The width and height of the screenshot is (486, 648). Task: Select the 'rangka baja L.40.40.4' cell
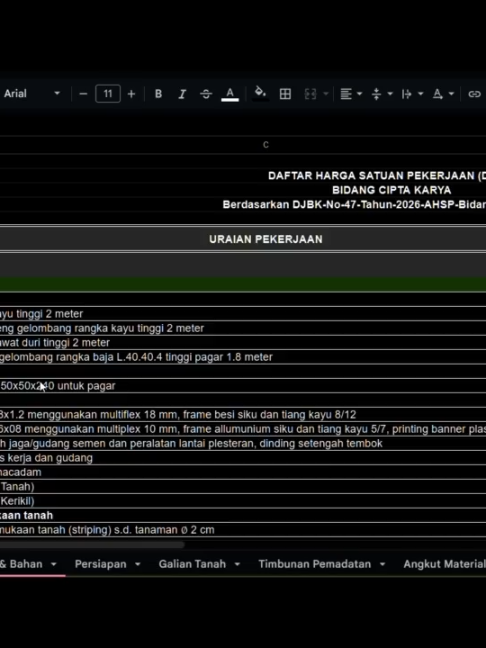point(243,357)
